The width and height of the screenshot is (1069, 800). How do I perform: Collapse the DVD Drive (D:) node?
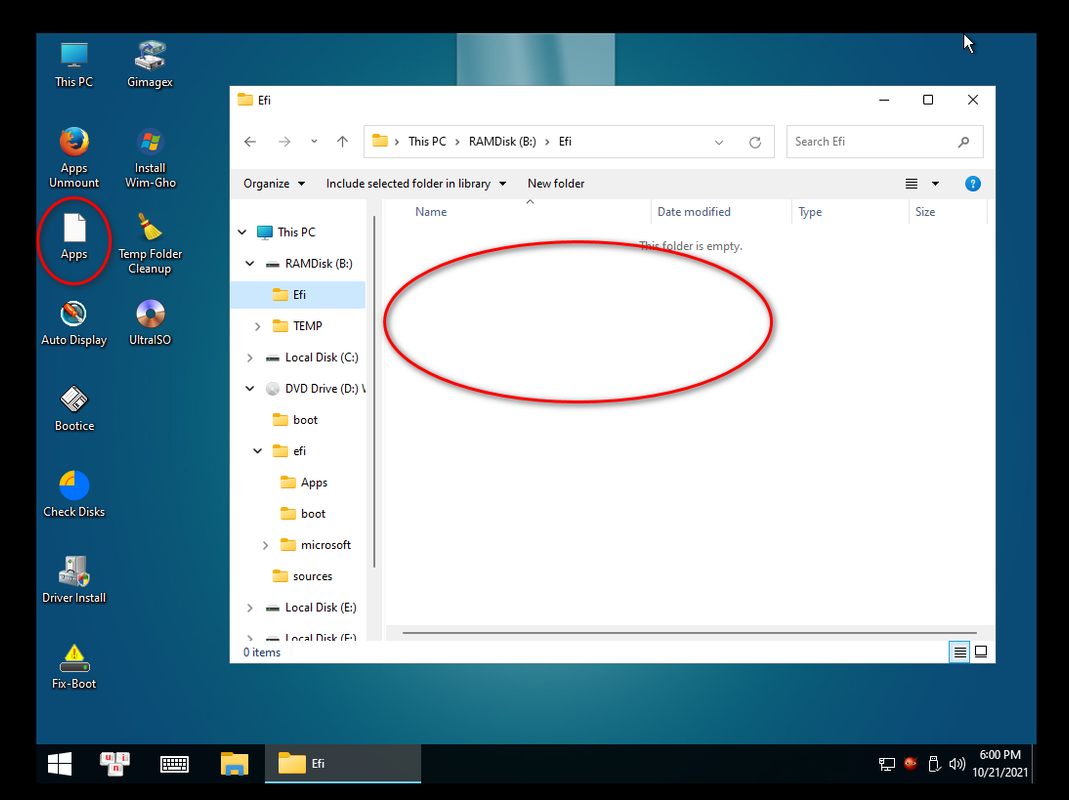pos(250,389)
